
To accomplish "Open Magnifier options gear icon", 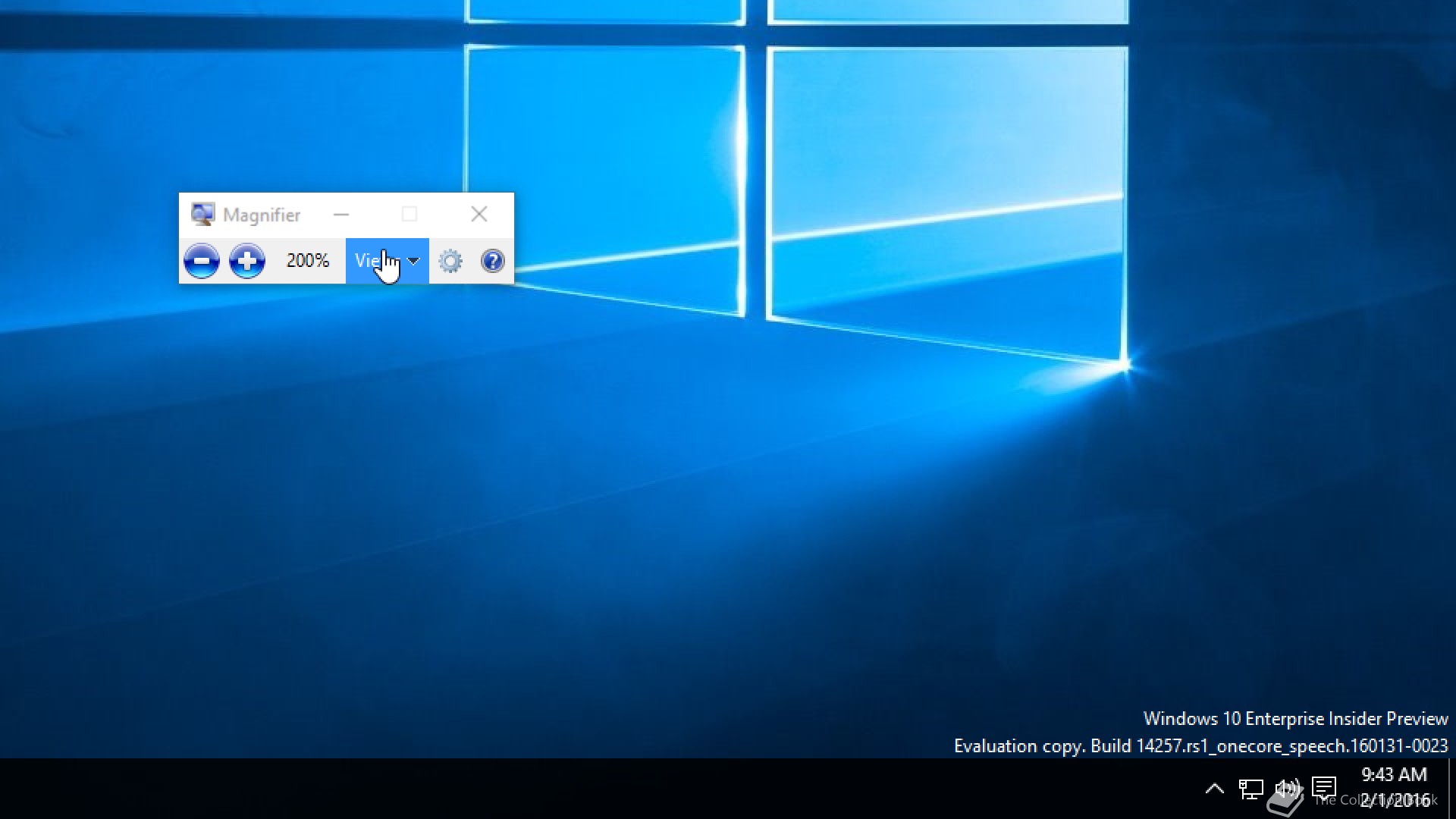I will [450, 261].
